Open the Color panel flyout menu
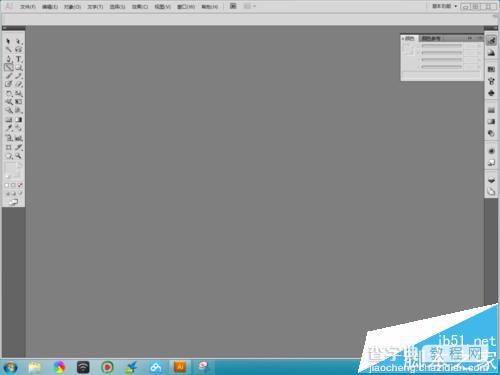This screenshot has width=500, height=375. (480, 38)
